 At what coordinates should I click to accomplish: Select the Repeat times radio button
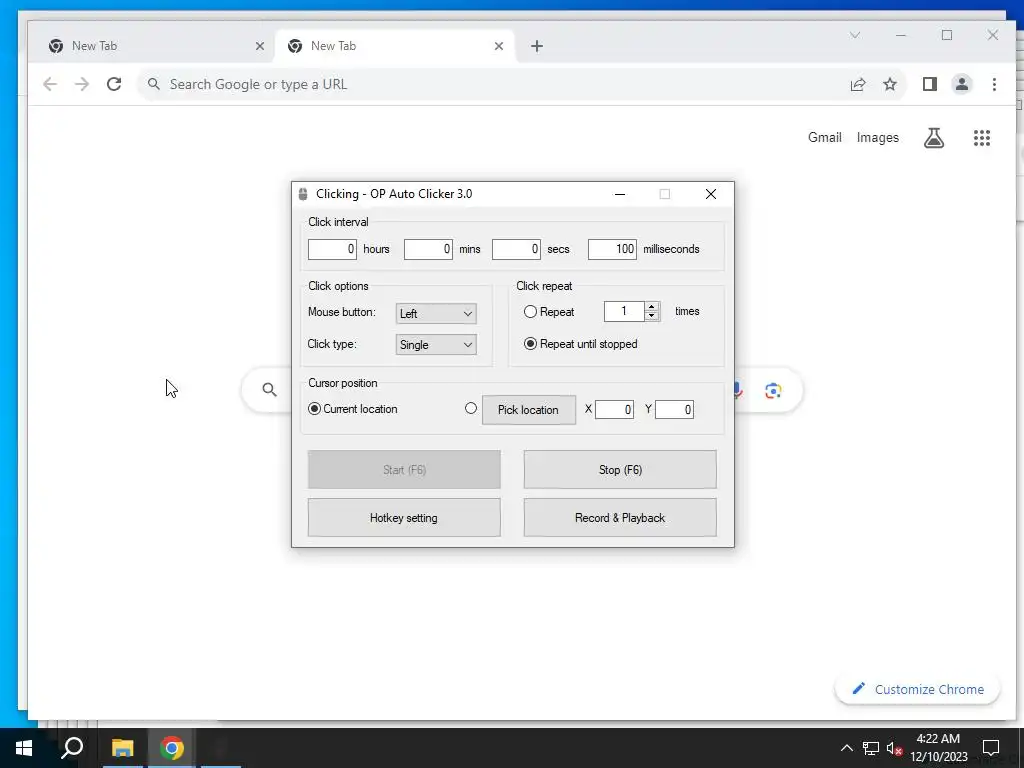pyautogui.click(x=530, y=312)
